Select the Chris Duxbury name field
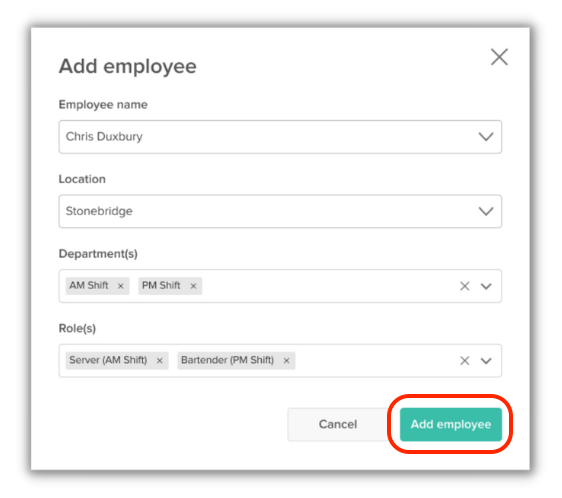Screen dimensions: 562x498 (280, 137)
